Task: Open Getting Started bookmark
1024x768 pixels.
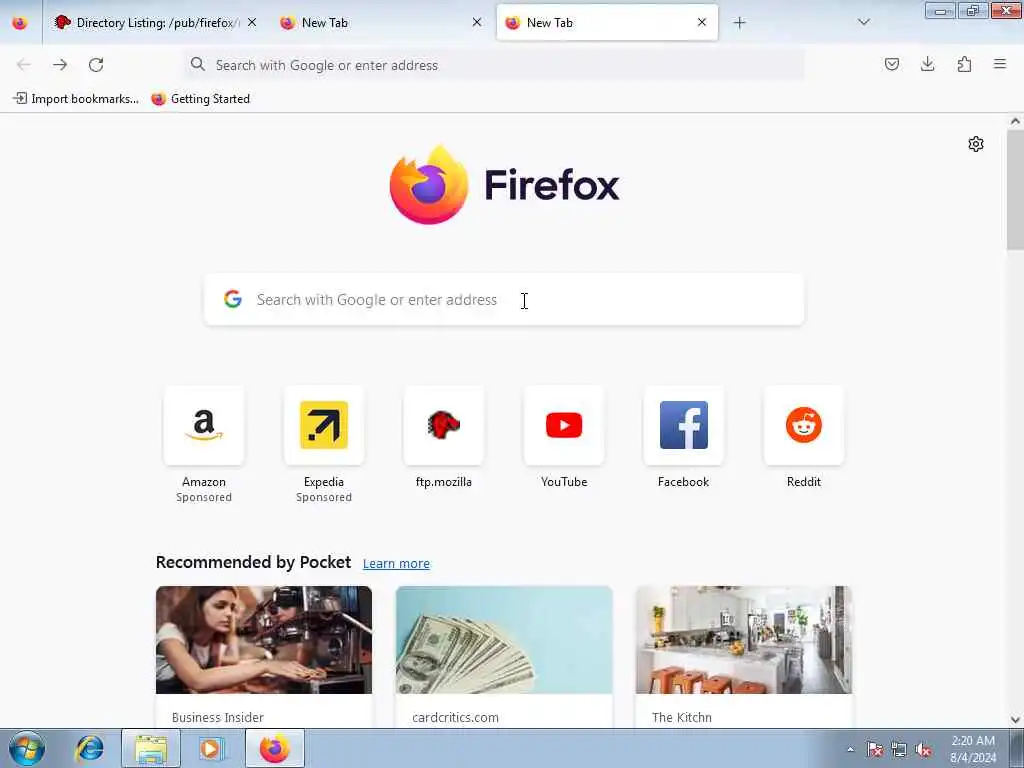Action: coord(200,99)
